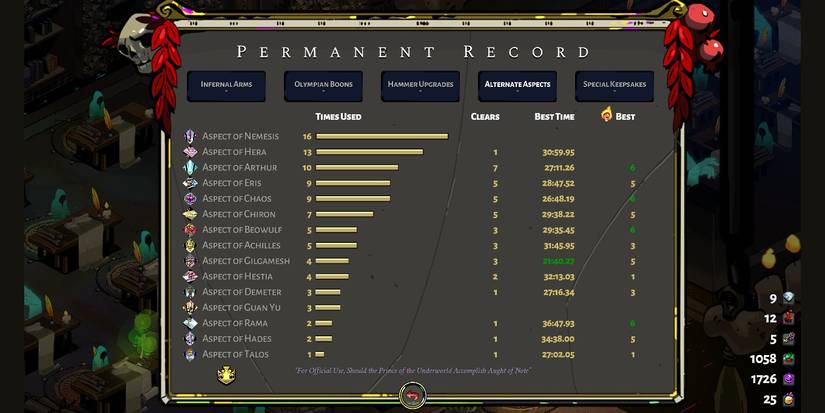
Task: Click the 26:48.19 best time value
Action: pos(558,199)
